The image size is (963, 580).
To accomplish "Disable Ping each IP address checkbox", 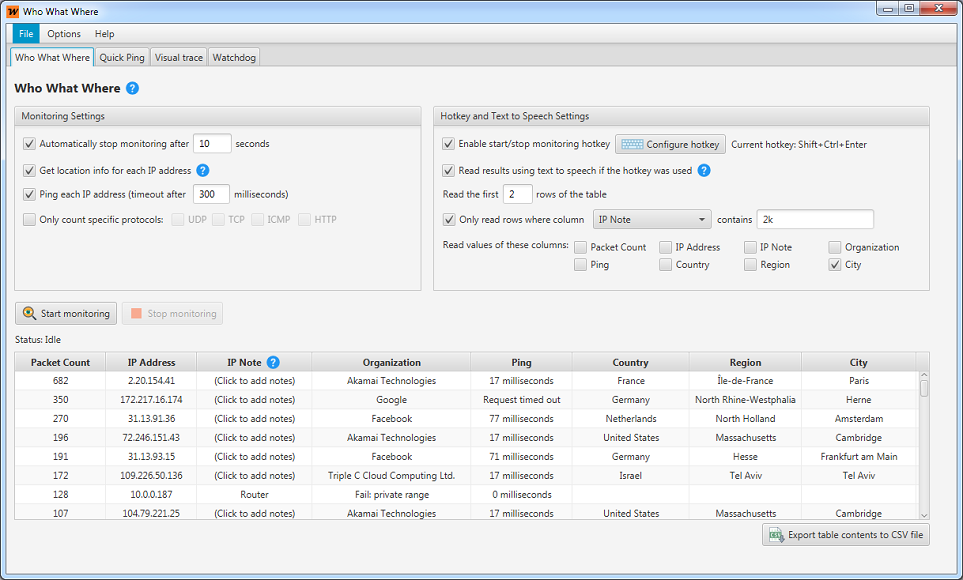I will point(29,194).
